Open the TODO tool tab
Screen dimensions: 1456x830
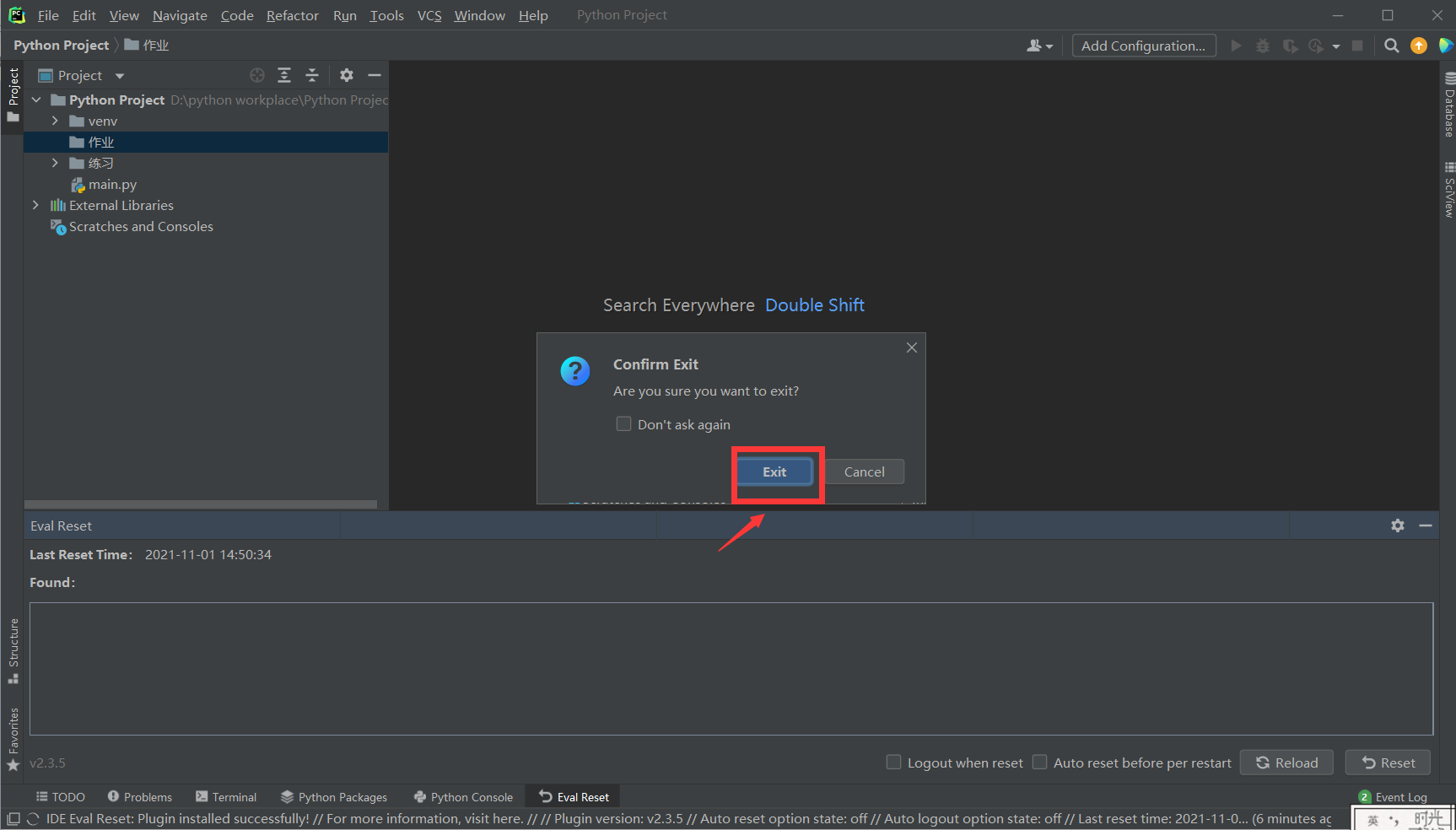[61, 797]
